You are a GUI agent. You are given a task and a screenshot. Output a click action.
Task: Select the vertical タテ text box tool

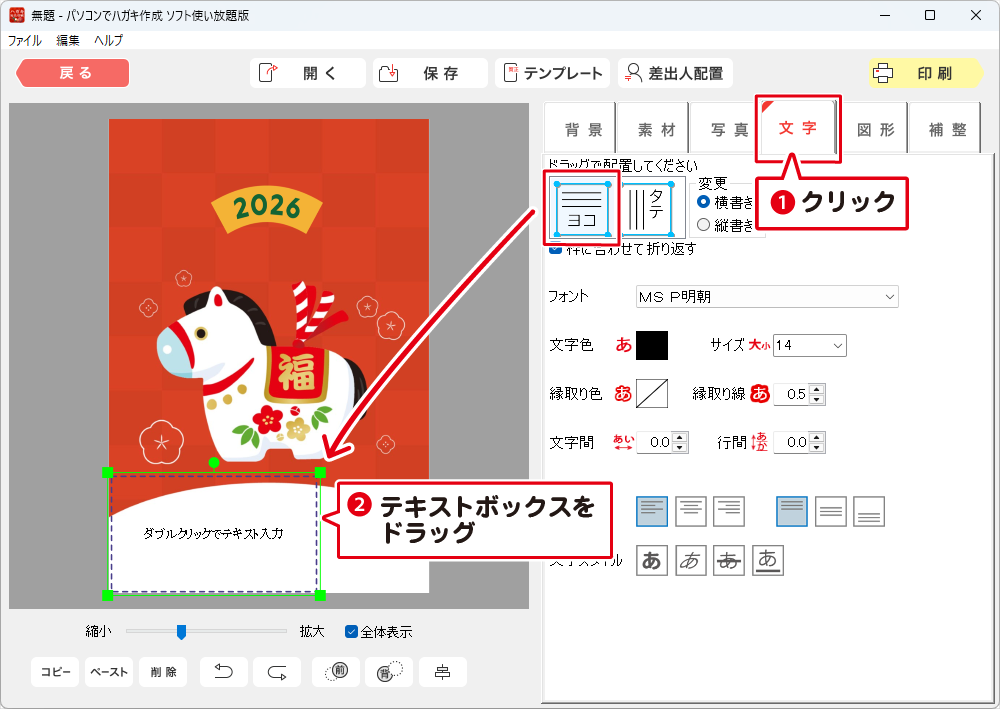(653, 208)
